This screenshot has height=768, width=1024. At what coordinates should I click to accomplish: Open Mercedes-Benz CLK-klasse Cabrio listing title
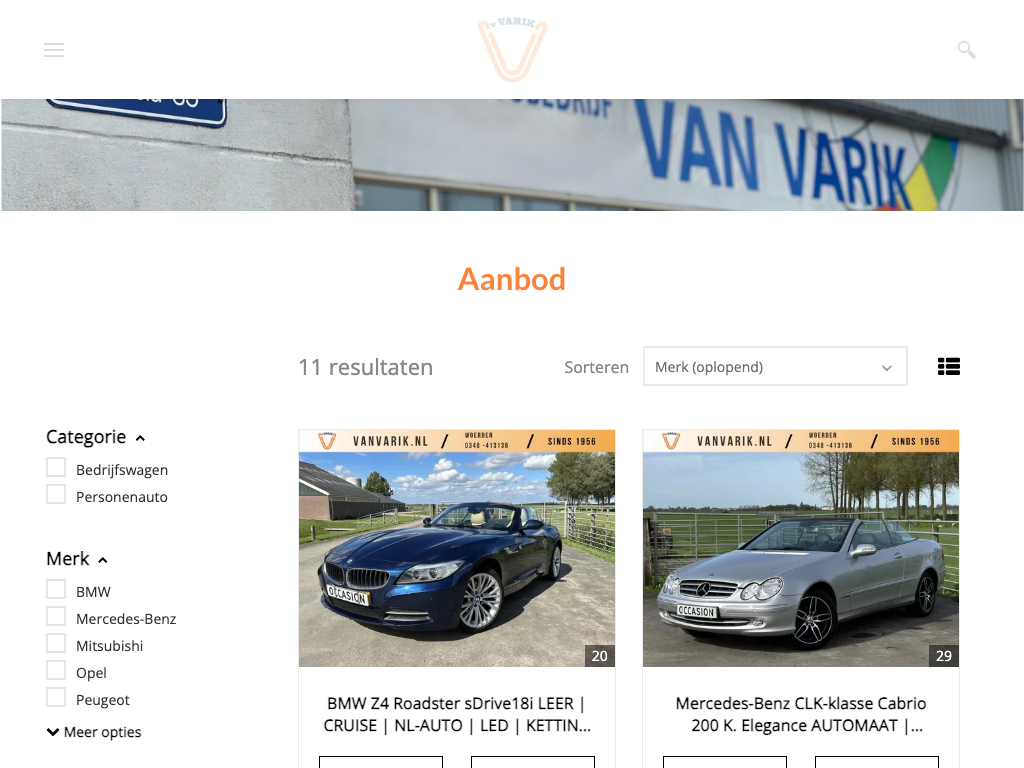pos(801,714)
